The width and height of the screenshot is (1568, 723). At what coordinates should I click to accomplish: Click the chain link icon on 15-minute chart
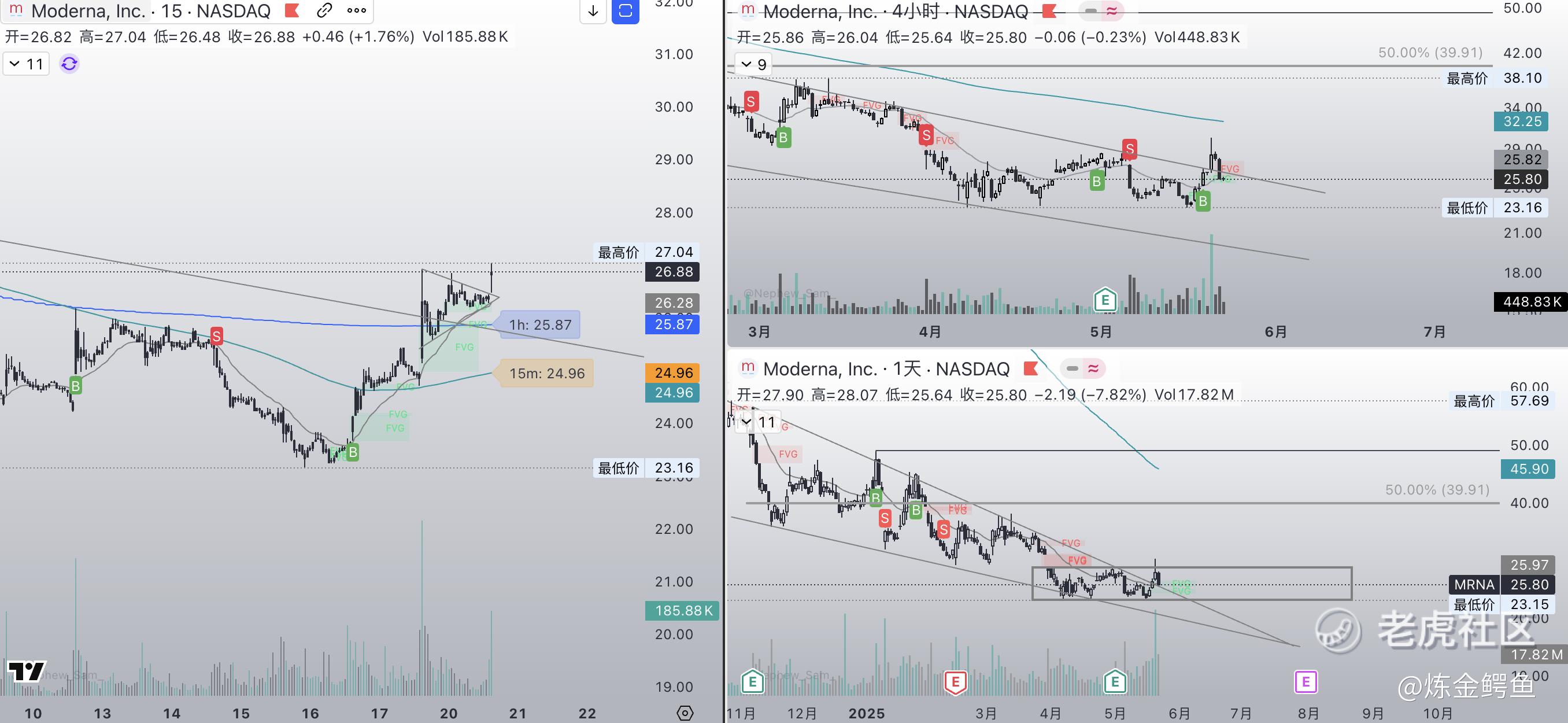pos(324,10)
